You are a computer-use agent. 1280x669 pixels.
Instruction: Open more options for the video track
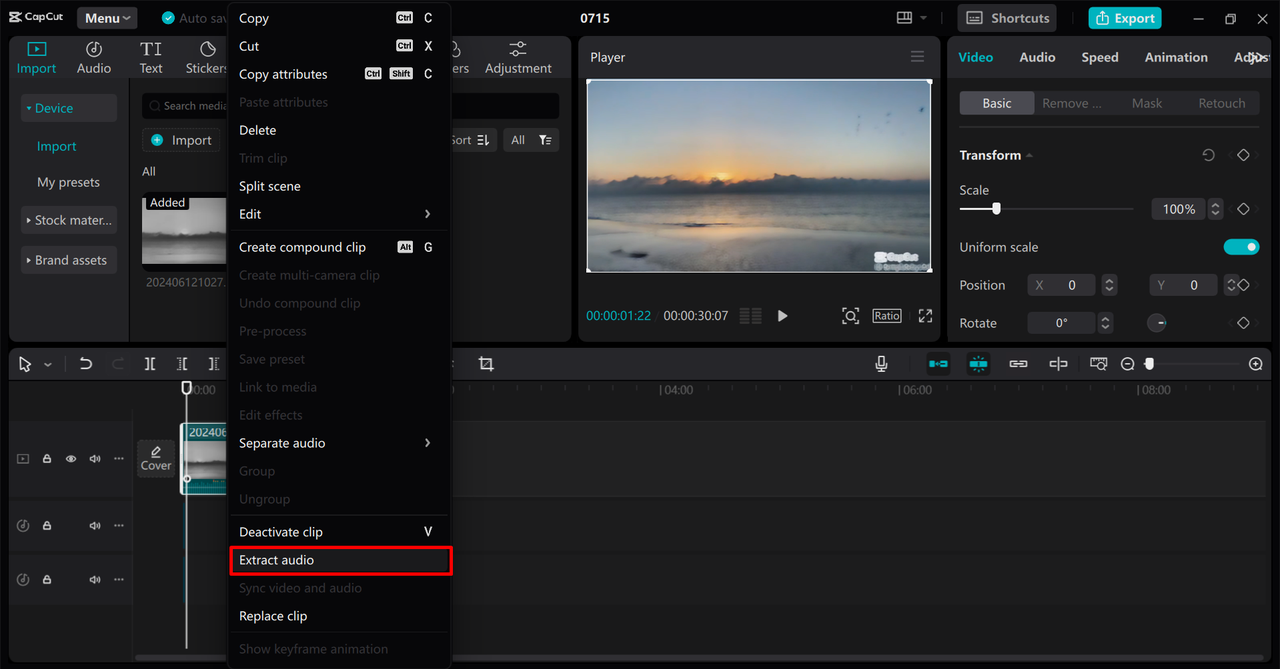pos(119,459)
